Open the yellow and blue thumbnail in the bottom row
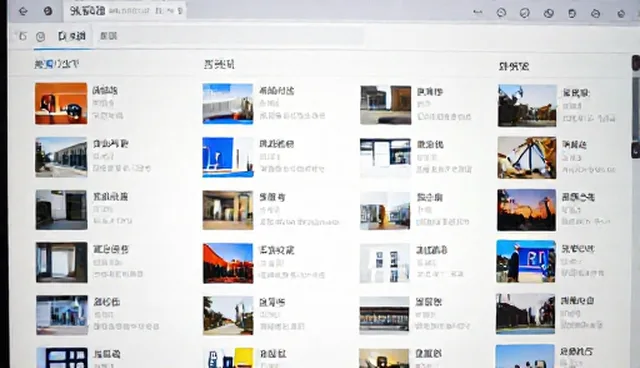 [x=228, y=358]
